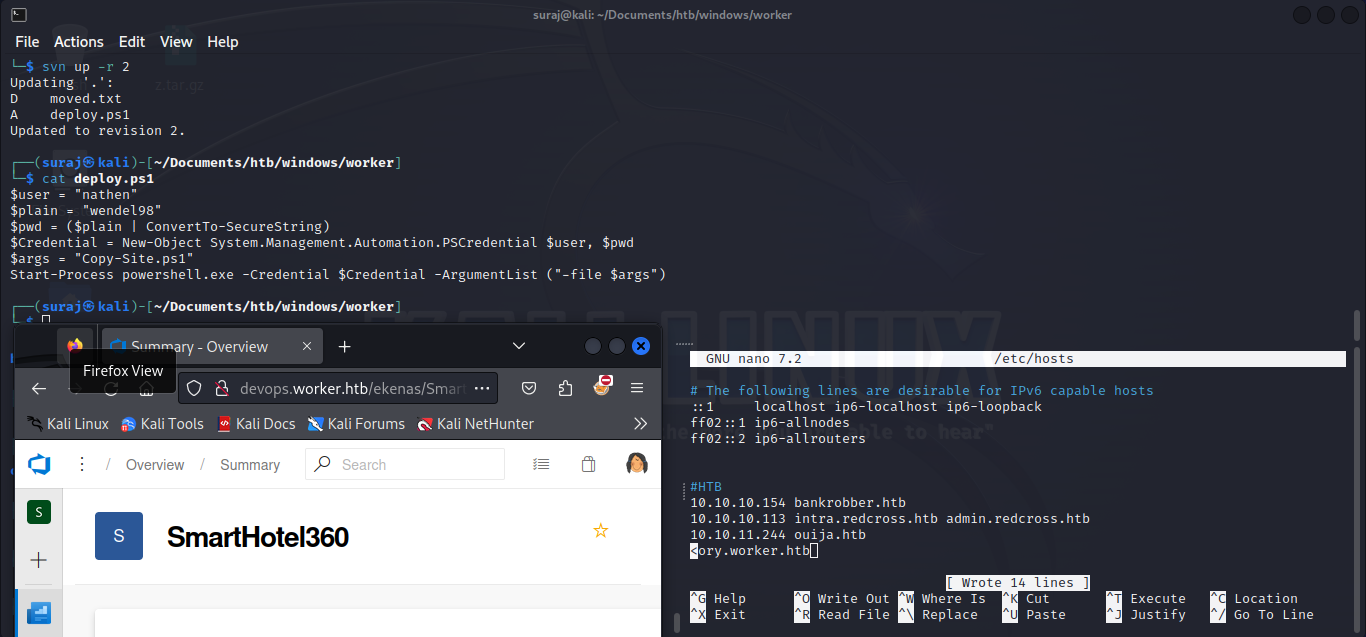Click the ^O Write Out nano shortcut
This screenshot has height=637, width=1366.
point(842,599)
